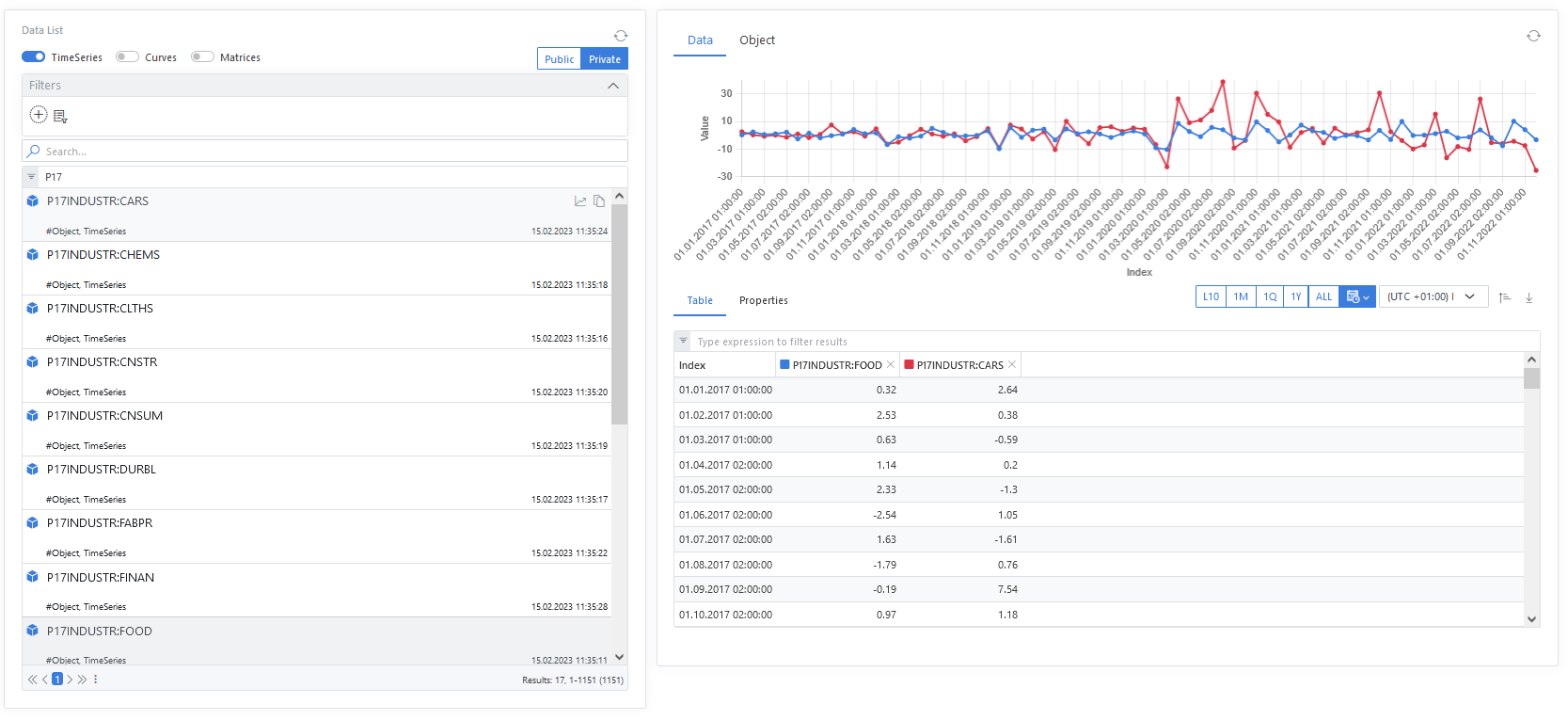
Task: Show chart for P17INDUSTR:CARS row
Action: pos(580,201)
